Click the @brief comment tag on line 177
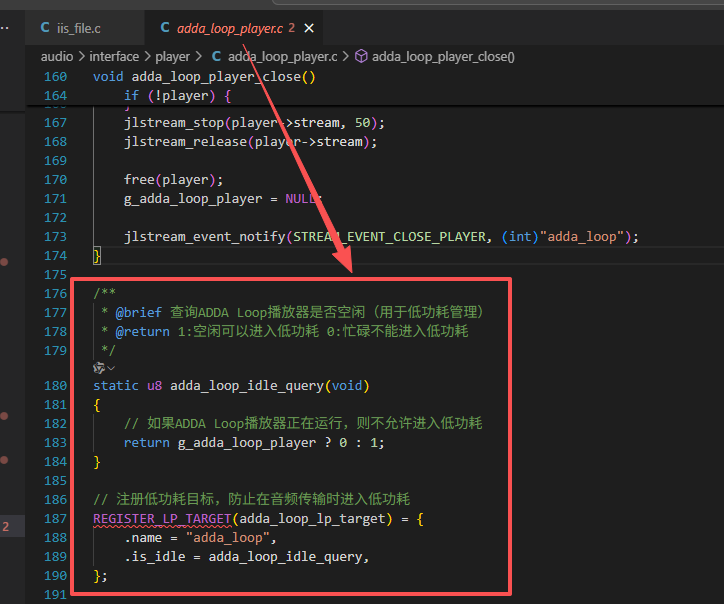724x604 pixels. [x=139, y=313]
